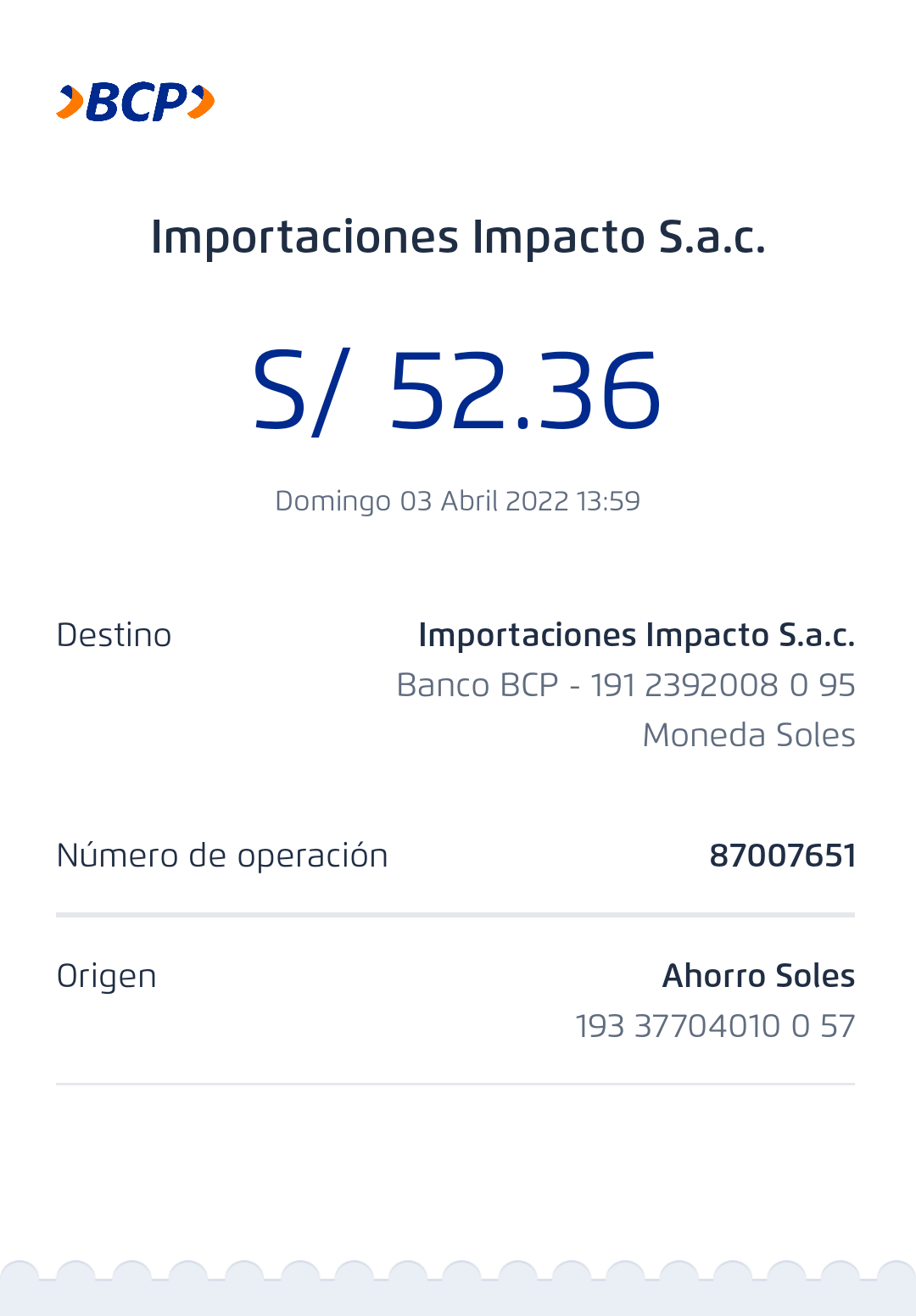Select origin account number 193 37704010 0 57
This screenshot has height=1316, width=916.
(x=715, y=1026)
